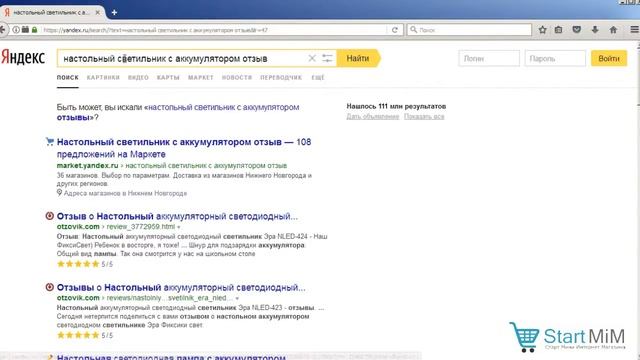Go to home page with house icon
The image size is (640, 360).
point(613,30)
